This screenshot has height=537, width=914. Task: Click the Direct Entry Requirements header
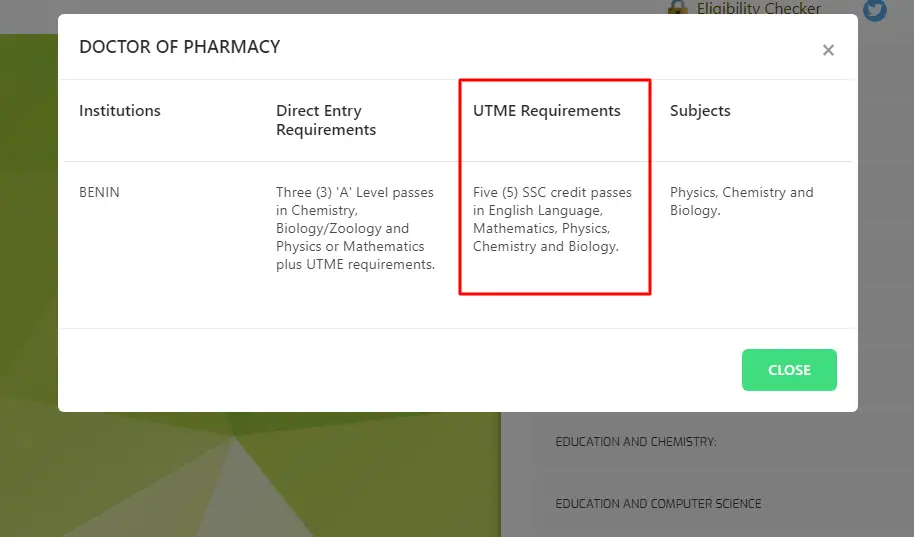[326, 120]
